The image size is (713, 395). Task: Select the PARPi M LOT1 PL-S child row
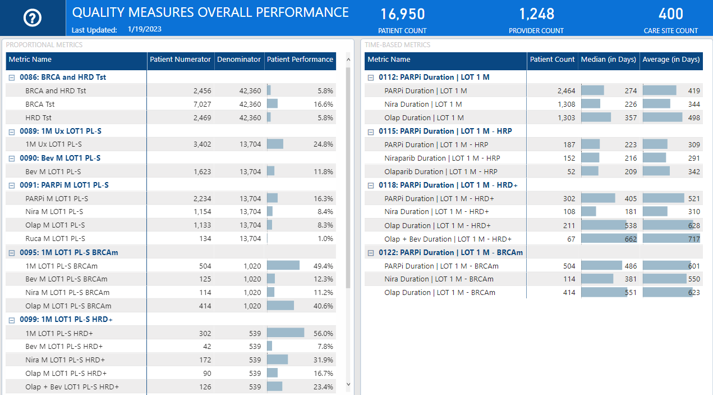171,199
